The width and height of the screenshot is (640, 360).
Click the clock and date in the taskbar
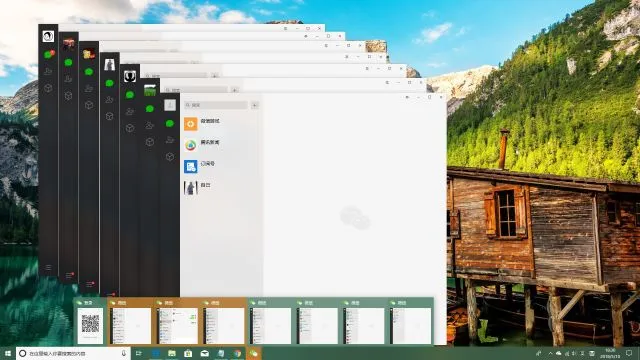tap(610, 353)
